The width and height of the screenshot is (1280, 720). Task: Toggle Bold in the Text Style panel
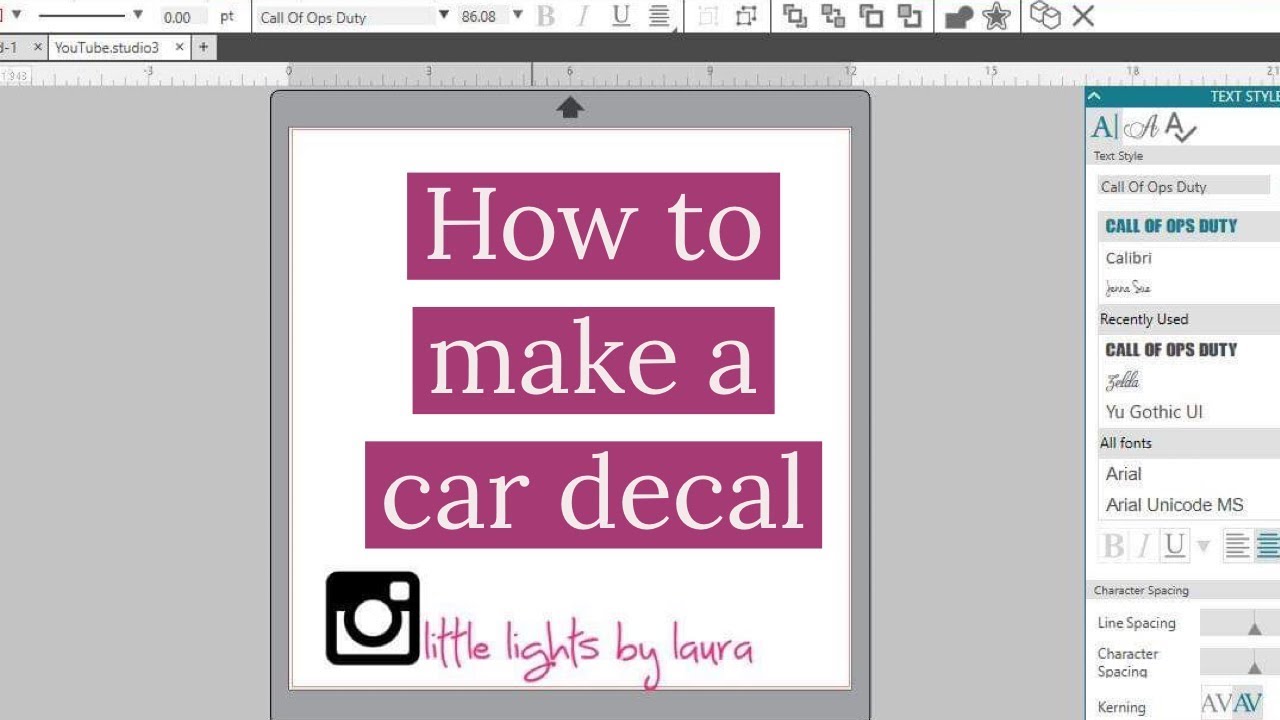coord(1113,546)
